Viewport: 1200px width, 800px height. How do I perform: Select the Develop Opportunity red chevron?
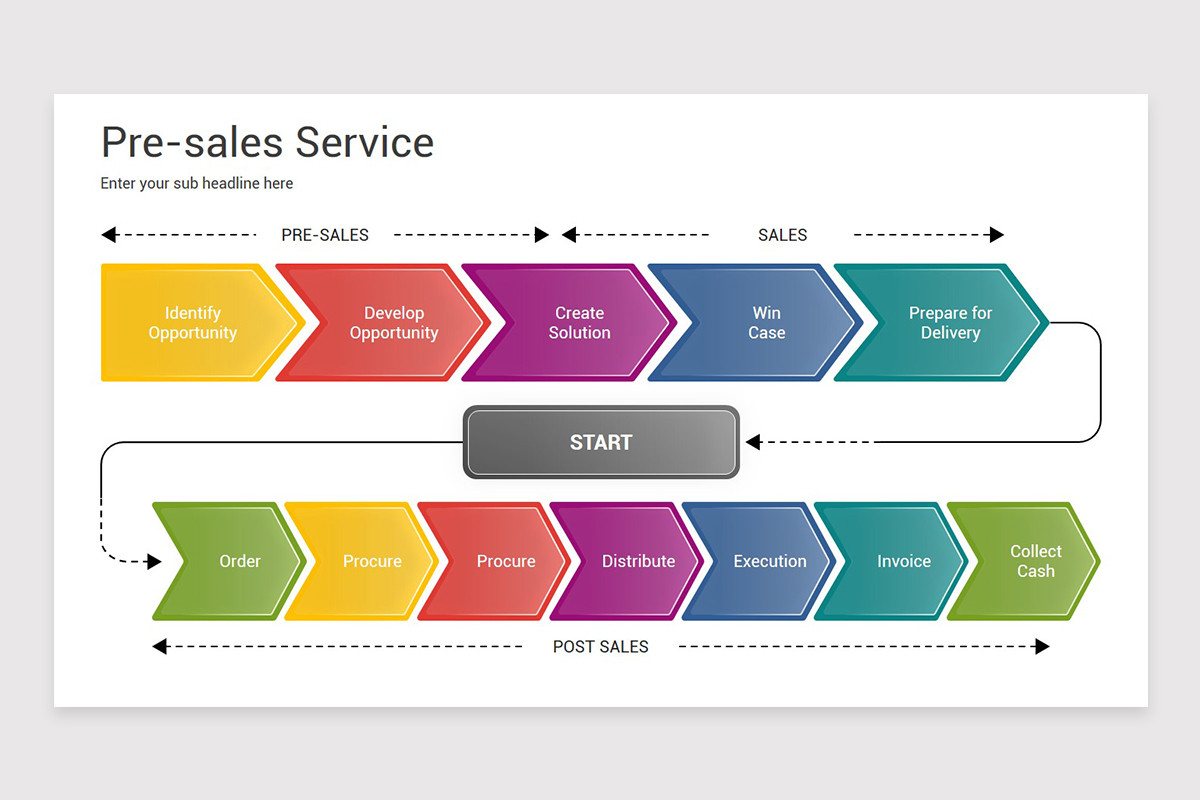click(384, 323)
